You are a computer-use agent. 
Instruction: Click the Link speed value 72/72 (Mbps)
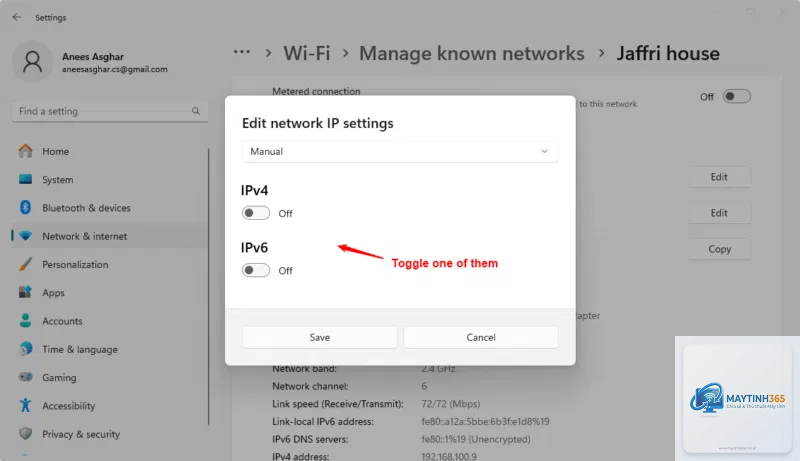pos(451,403)
